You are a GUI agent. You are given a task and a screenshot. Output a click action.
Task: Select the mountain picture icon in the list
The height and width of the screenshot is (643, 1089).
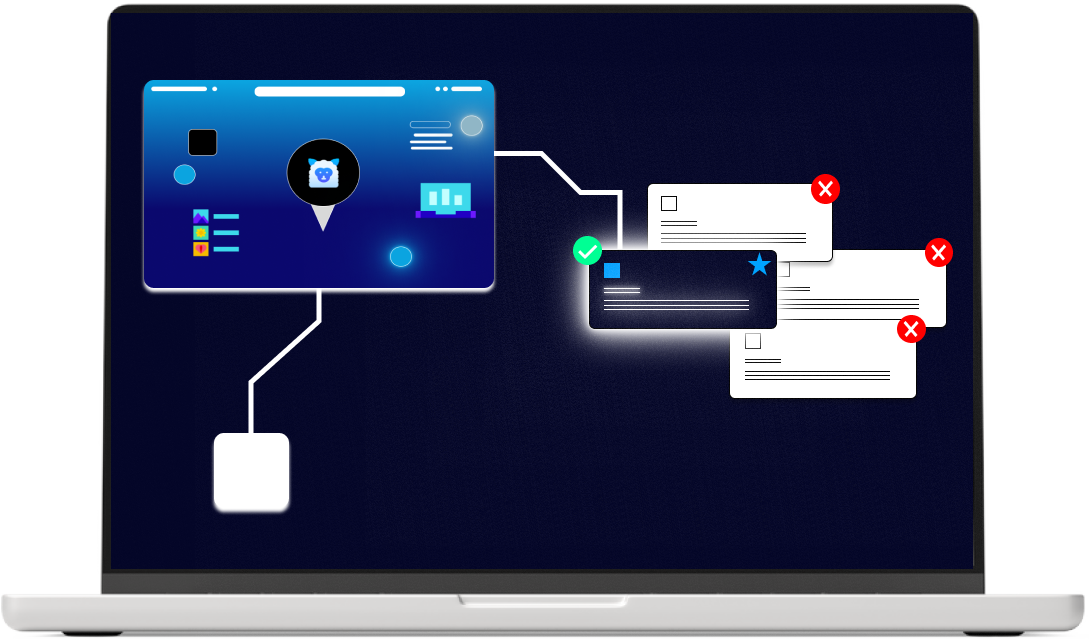point(200,216)
